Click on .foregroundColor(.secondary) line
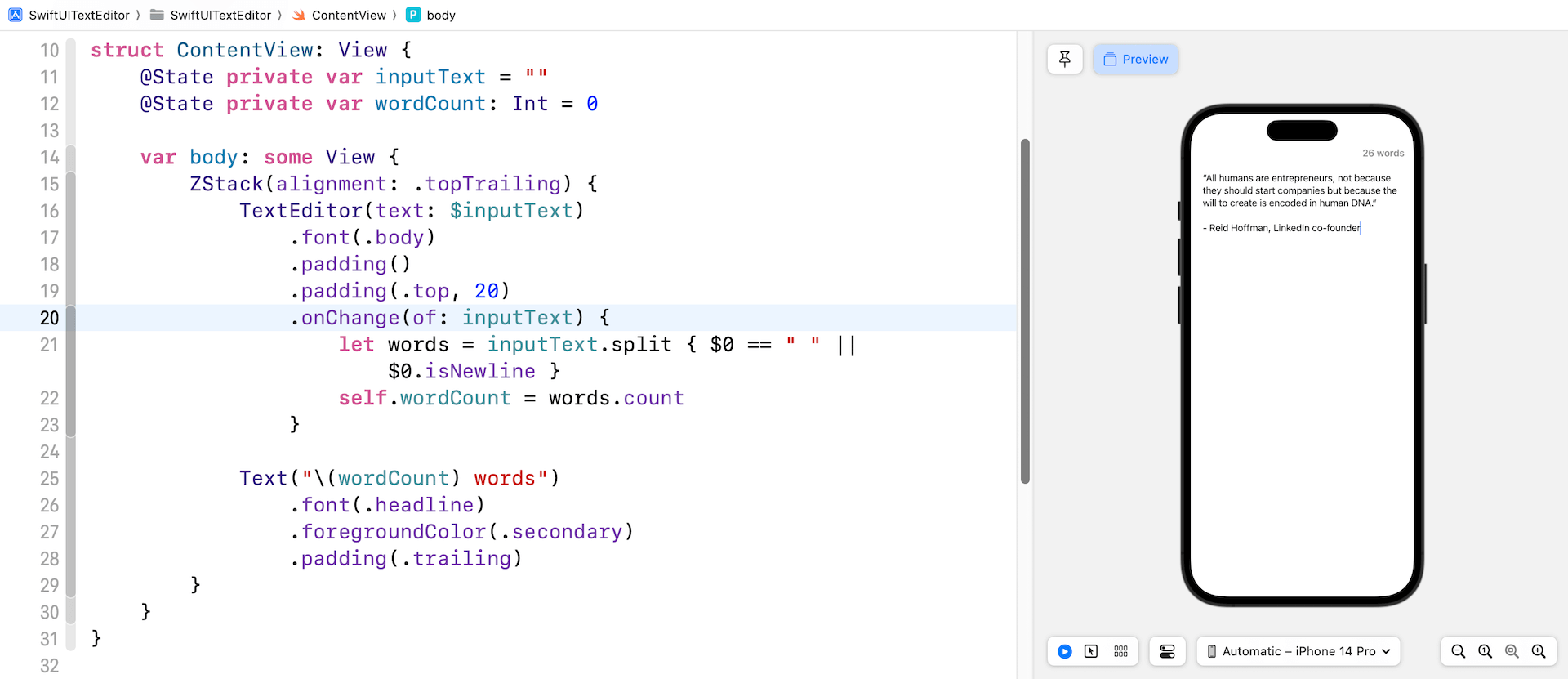This screenshot has width=1568, height=679. coord(462,532)
